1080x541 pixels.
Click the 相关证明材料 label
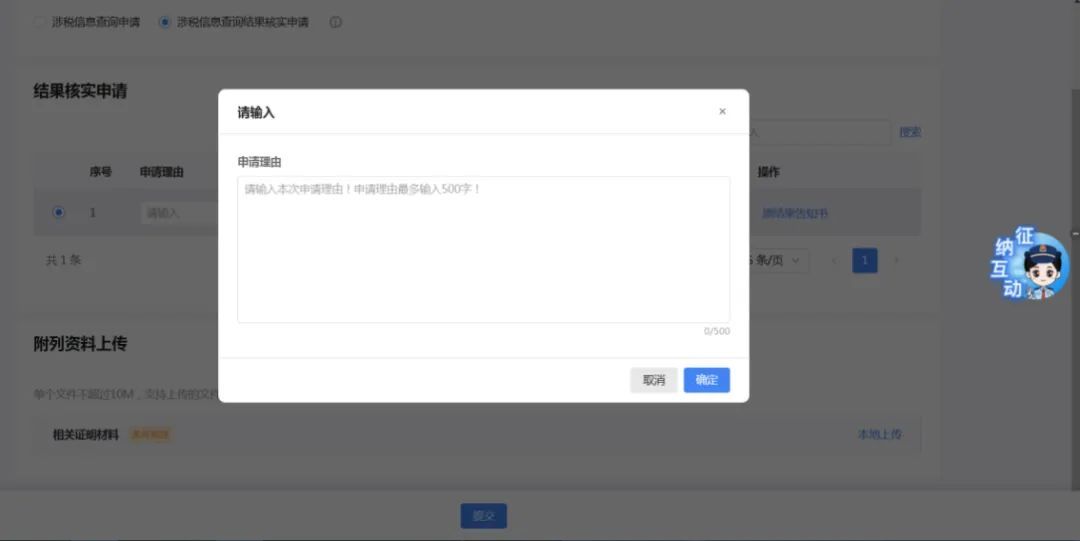coord(85,435)
